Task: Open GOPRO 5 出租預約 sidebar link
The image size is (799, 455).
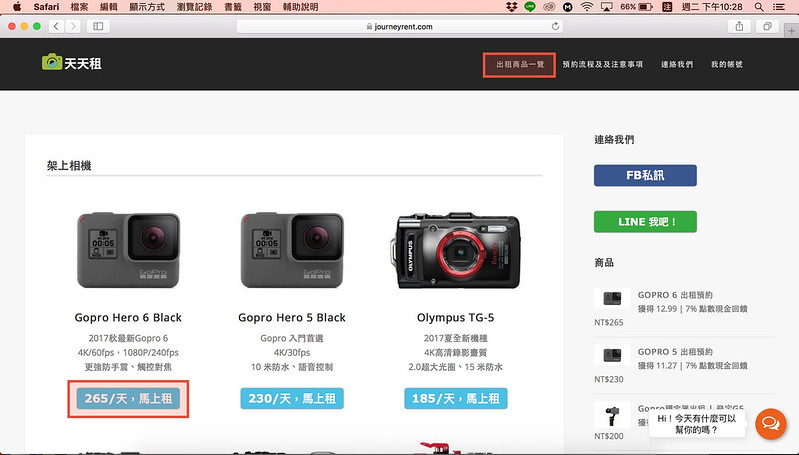Action: pos(675,352)
